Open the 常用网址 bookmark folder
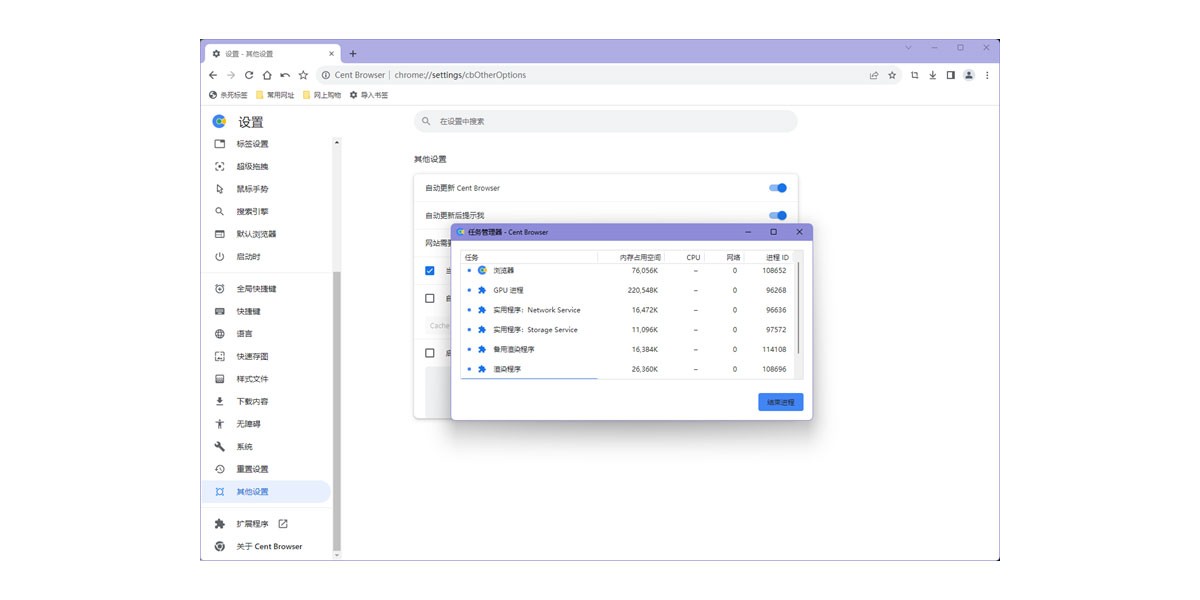Viewport: 1200px width, 600px height. pyautogui.click(x=275, y=95)
